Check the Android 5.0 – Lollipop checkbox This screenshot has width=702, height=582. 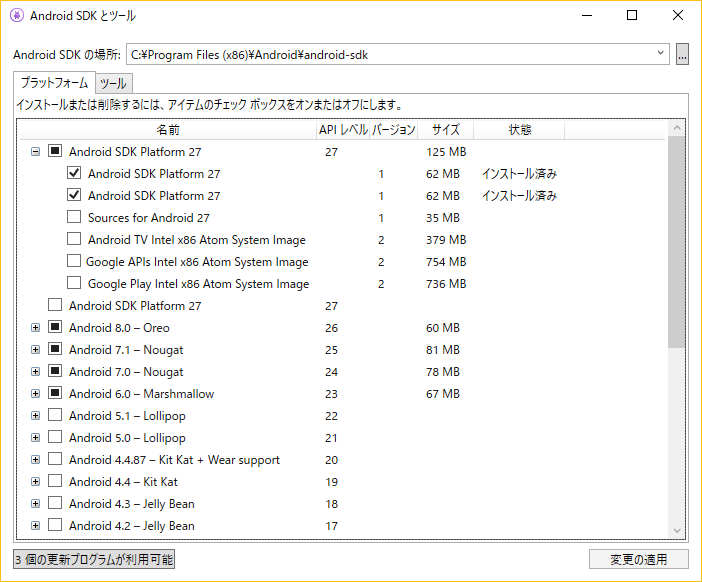[x=55, y=436]
